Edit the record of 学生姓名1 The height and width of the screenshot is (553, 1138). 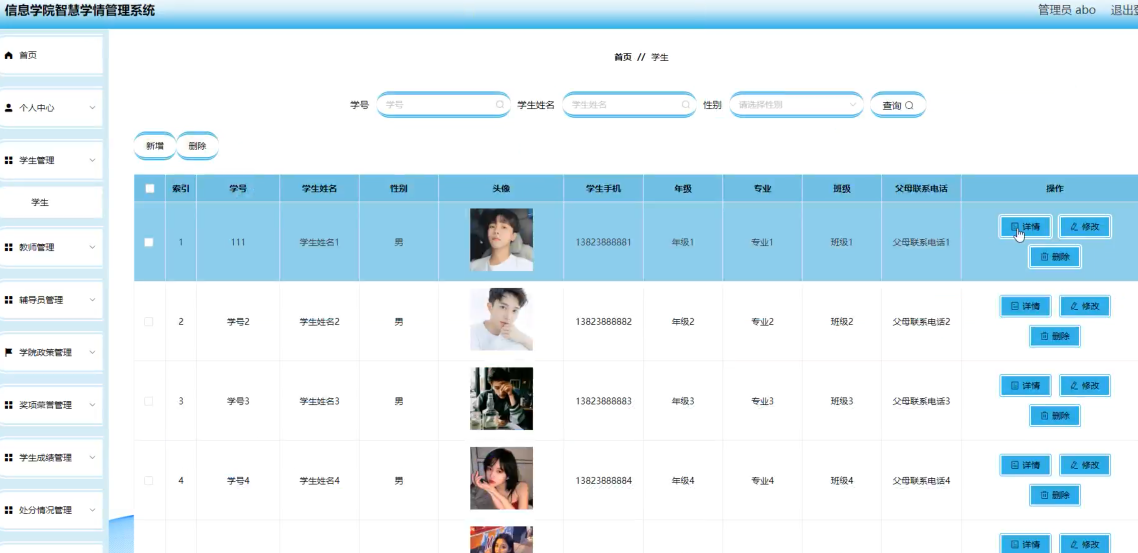pyautogui.click(x=1084, y=226)
